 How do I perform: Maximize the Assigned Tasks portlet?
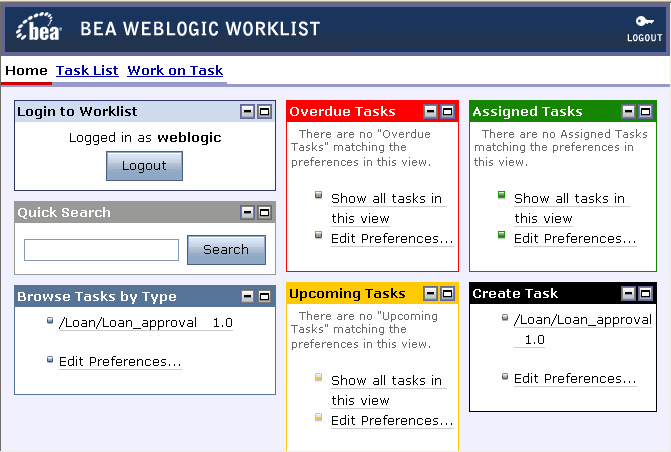(x=646, y=112)
